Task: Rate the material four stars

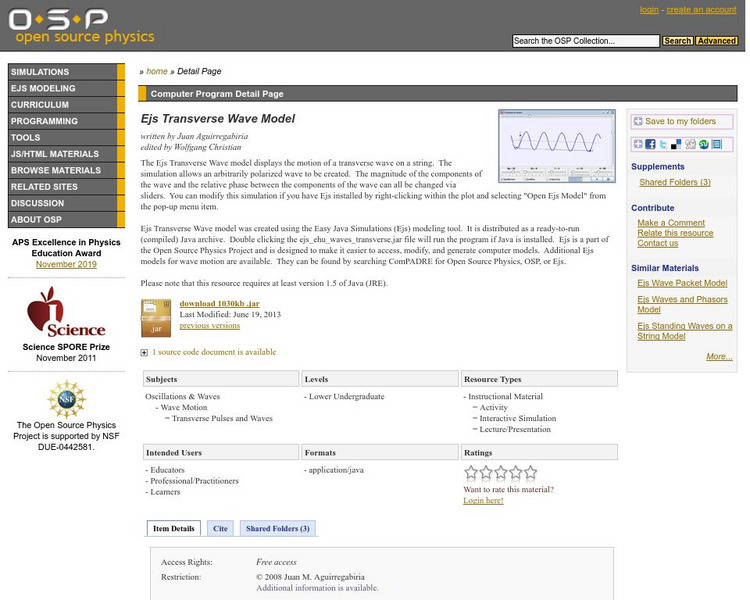Action: 516,473
